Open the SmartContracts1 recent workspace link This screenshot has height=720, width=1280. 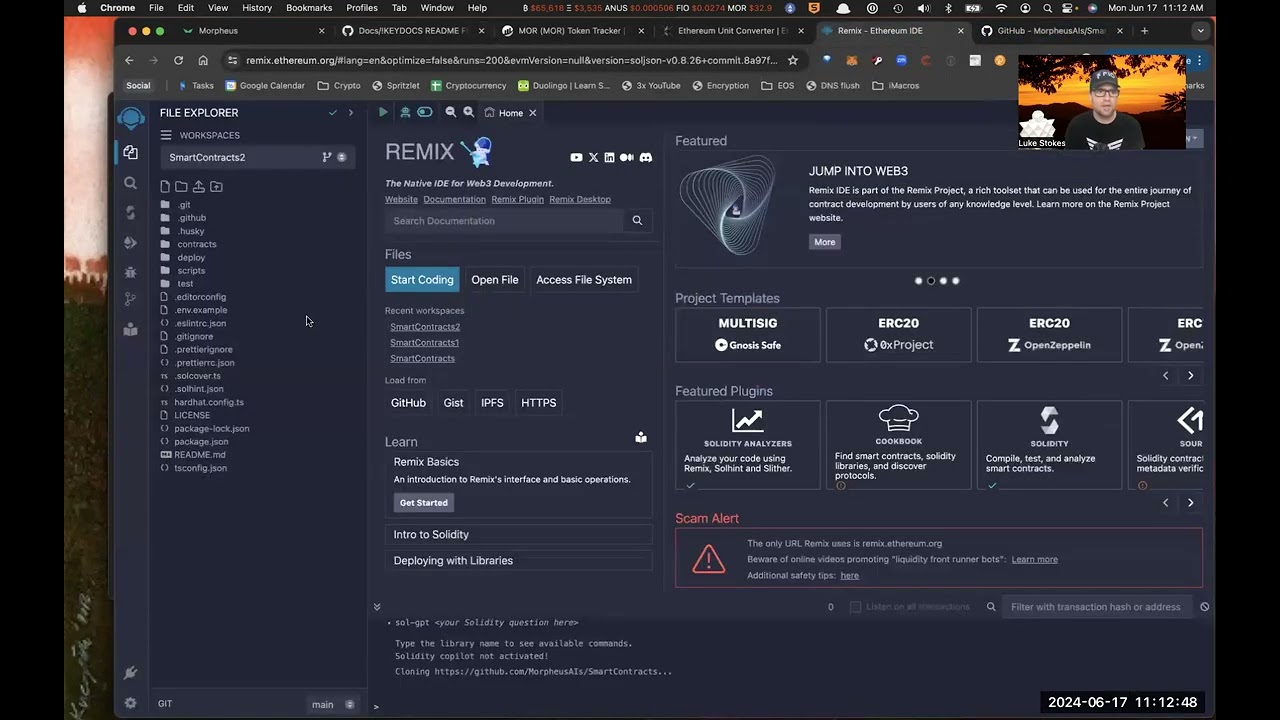click(x=425, y=343)
